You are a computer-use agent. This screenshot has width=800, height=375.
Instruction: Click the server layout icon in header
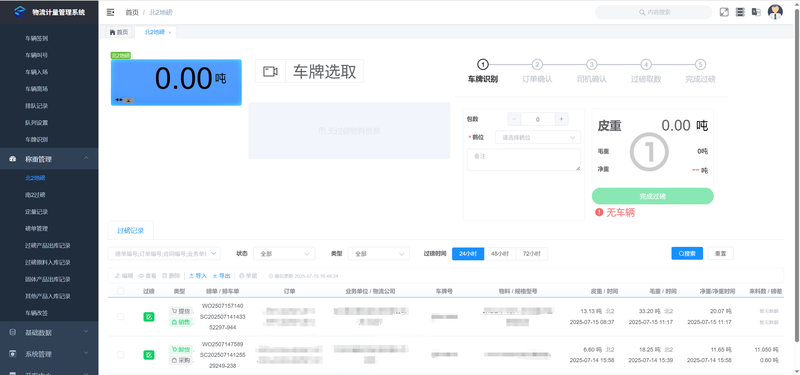[x=740, y=12]
